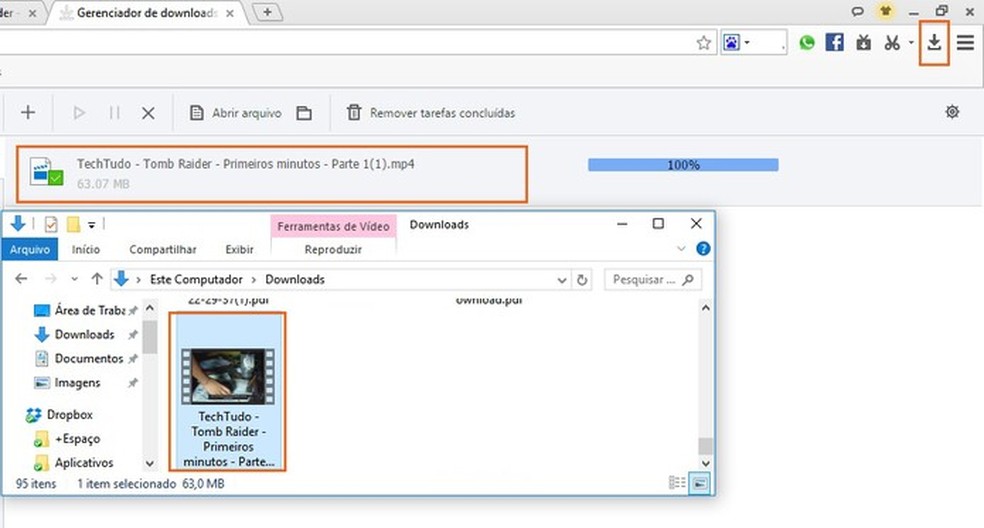Screen dimensions: 984x528
Task: Expand the address bar history dropdown
Action: pos(562,280)
